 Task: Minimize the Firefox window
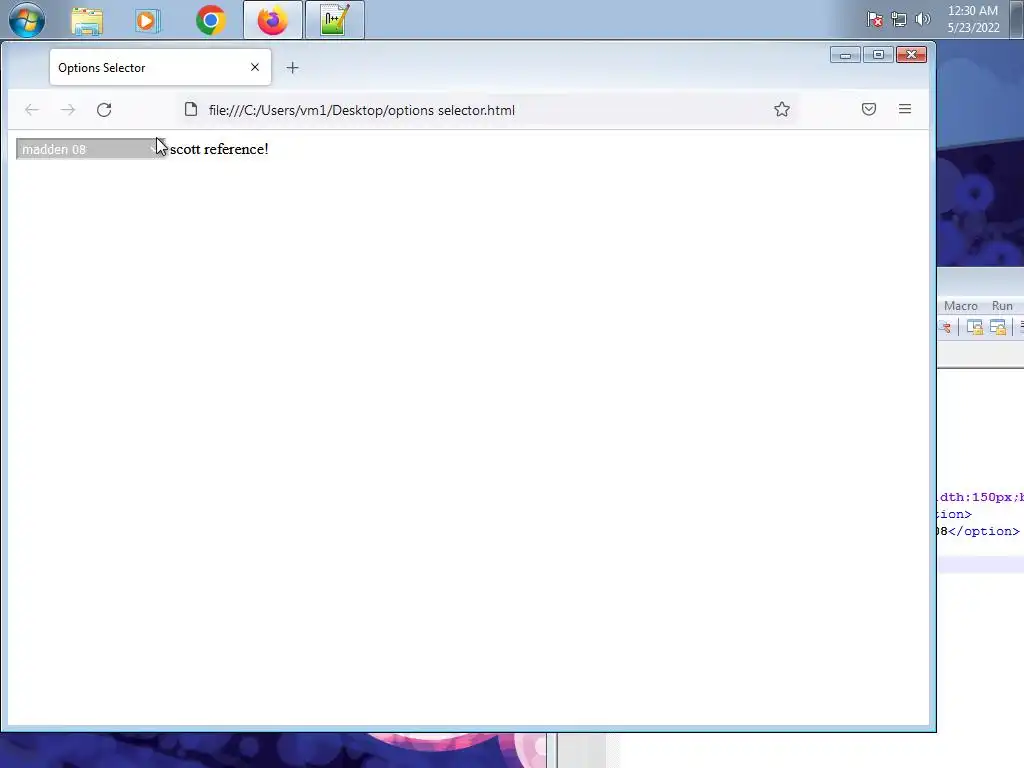(x=845, y=55)
